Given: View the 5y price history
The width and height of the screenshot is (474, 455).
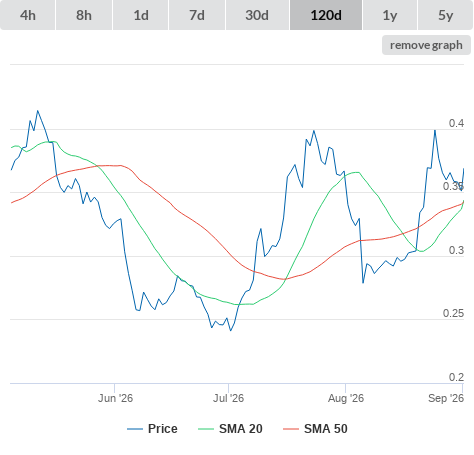Looking at the screenshot, I should 445,15.
